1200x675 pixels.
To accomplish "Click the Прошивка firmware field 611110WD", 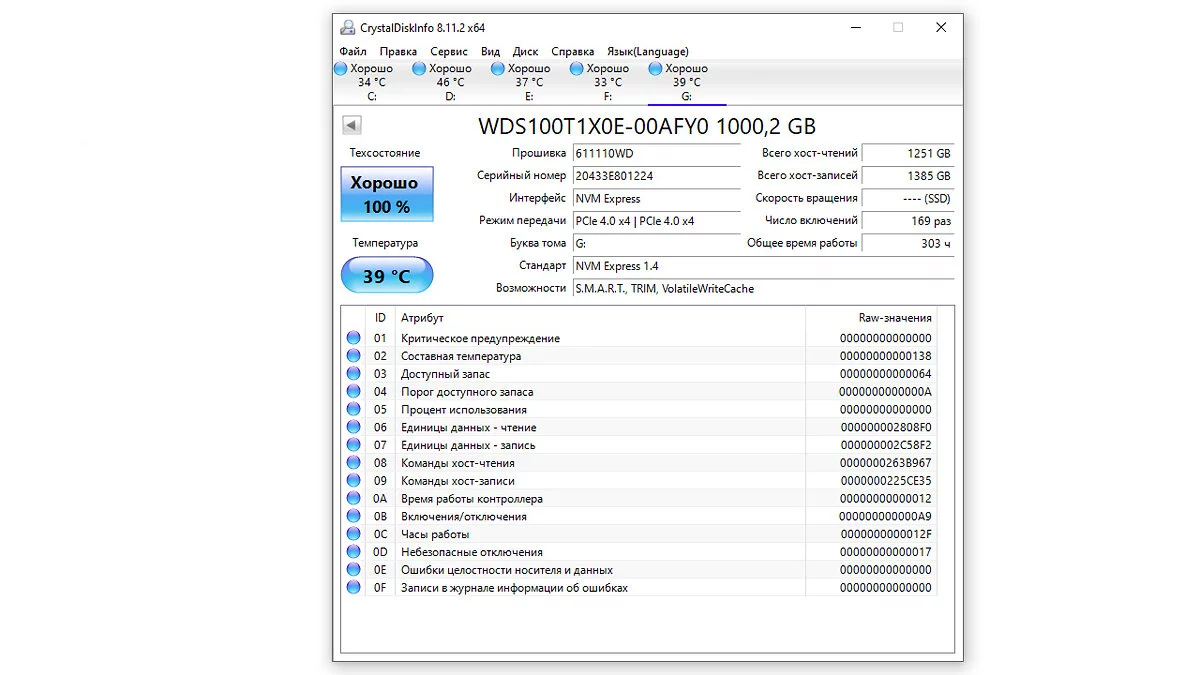I will pyautogui.click(x=655, y=154).
